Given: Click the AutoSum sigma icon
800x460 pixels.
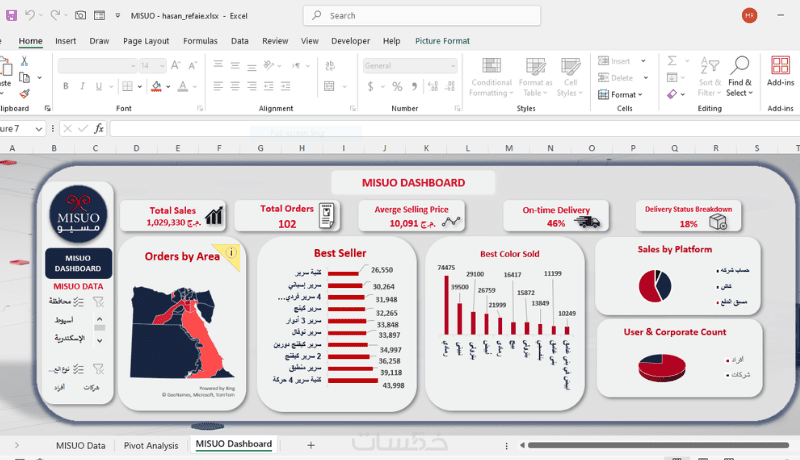Looking at the screenshot, I should (672, 61).
